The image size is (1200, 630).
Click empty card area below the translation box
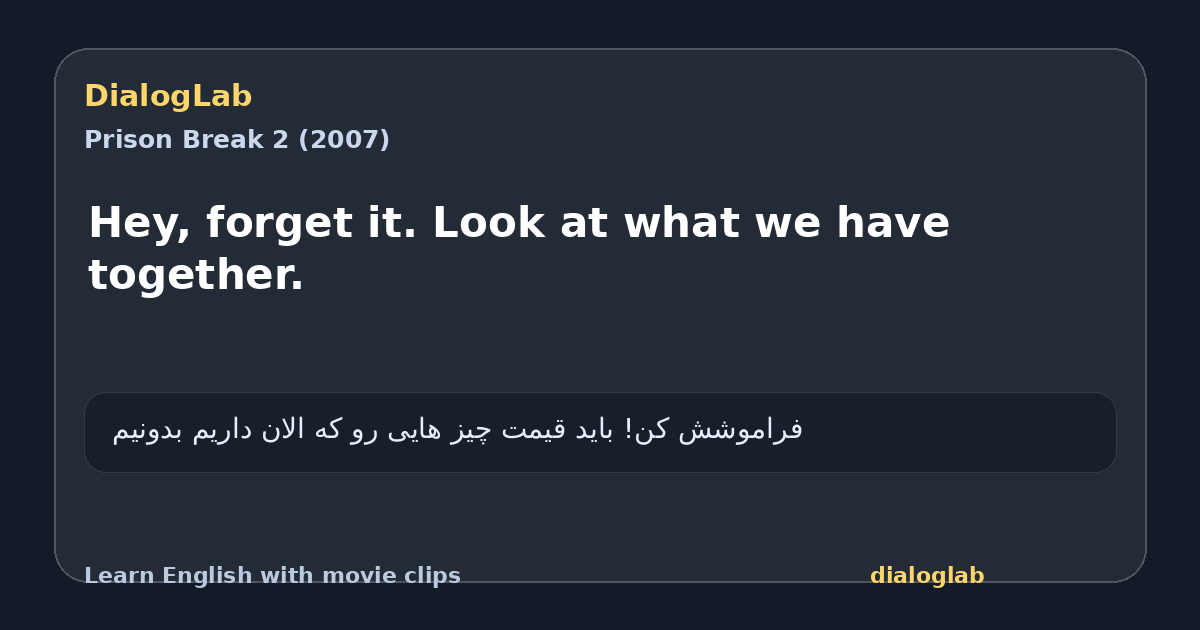(600, 518)
